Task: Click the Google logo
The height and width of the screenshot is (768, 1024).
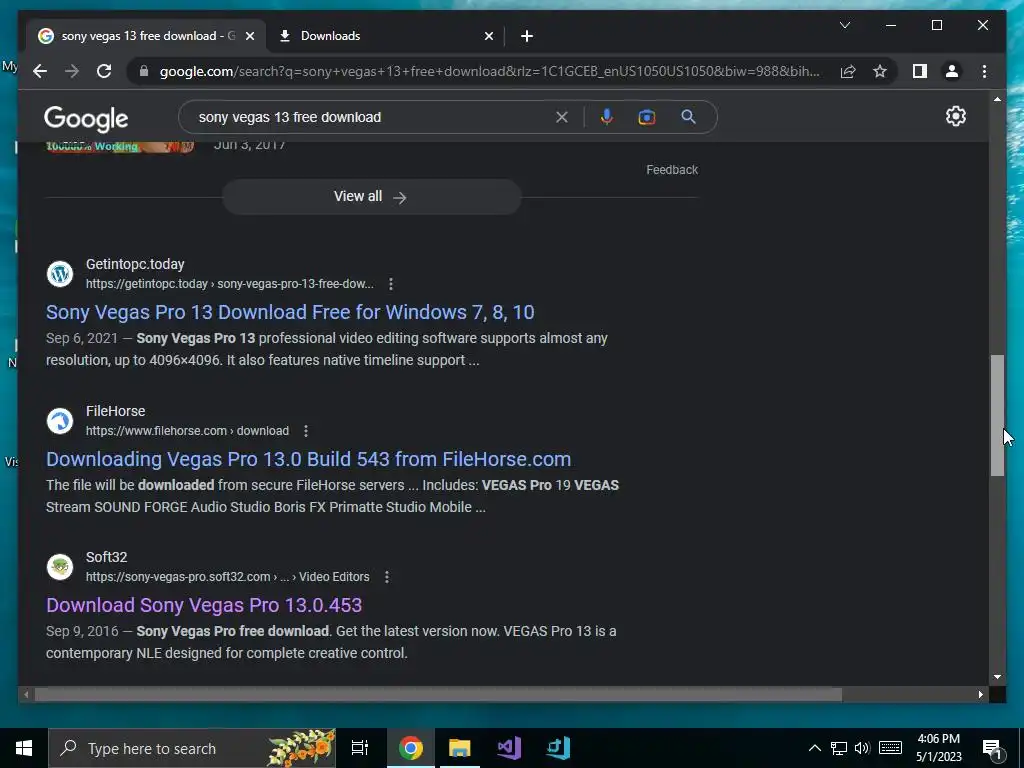Action: 86,119
